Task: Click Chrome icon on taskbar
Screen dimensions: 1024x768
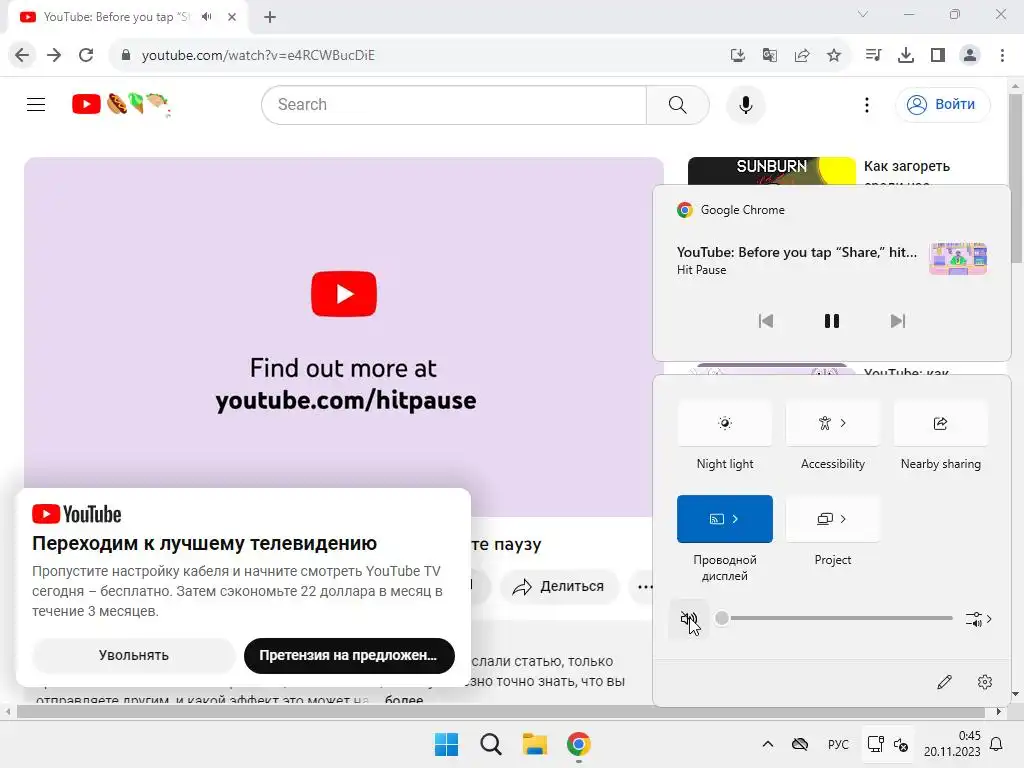Action: pos(579,744)
